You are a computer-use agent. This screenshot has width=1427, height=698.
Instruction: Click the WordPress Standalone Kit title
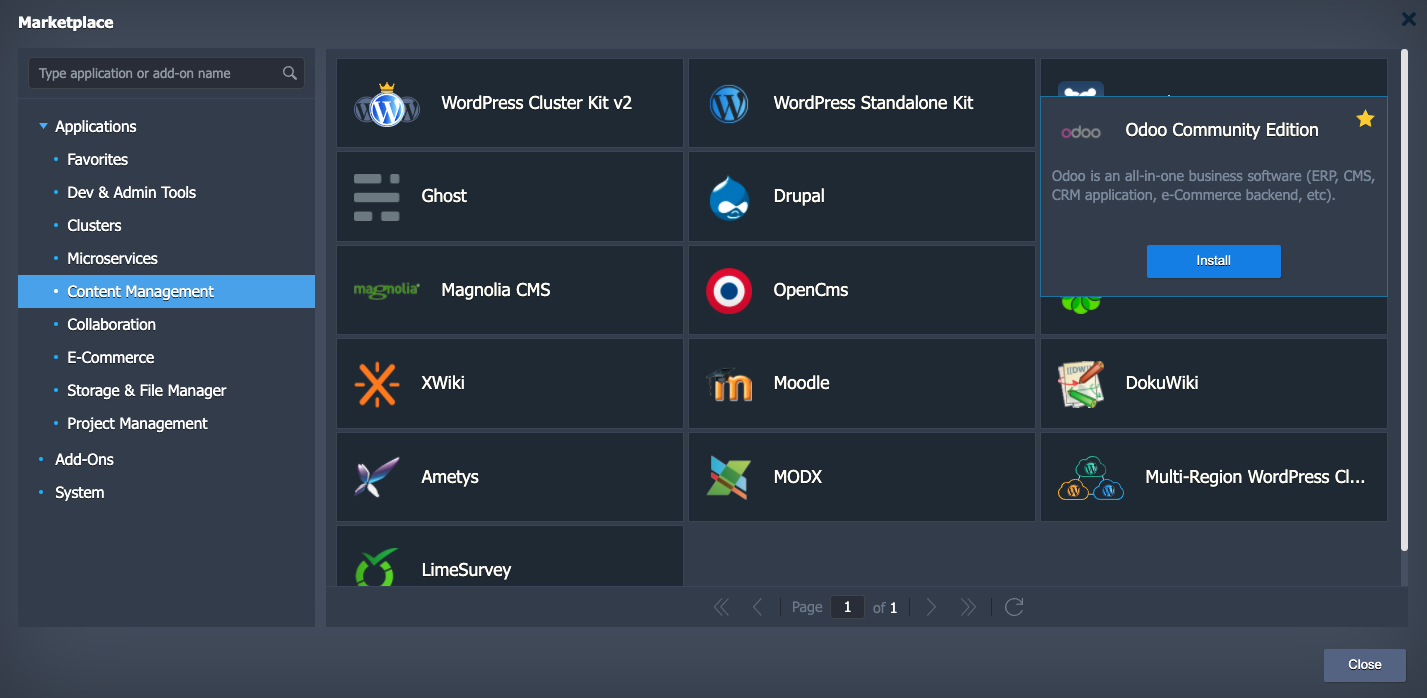tap(873, 103)
